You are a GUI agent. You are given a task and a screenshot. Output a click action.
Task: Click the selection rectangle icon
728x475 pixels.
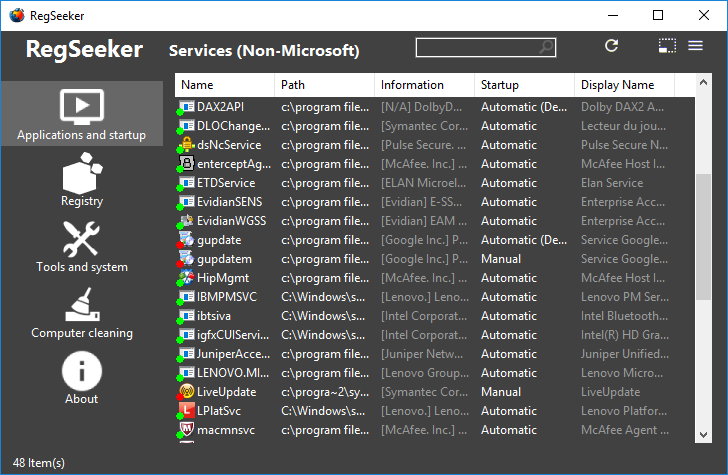tap(667, 46)
